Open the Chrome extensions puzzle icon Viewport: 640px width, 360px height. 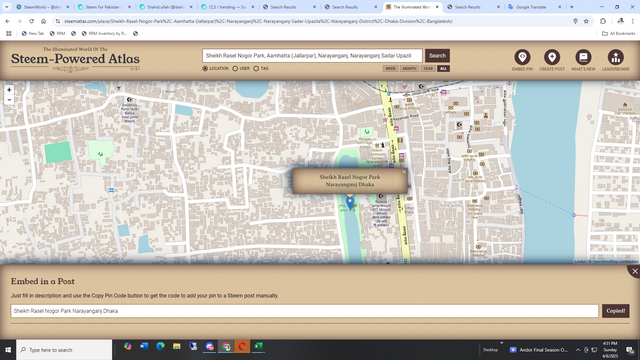pyautogui.click(x=603, y=21)
